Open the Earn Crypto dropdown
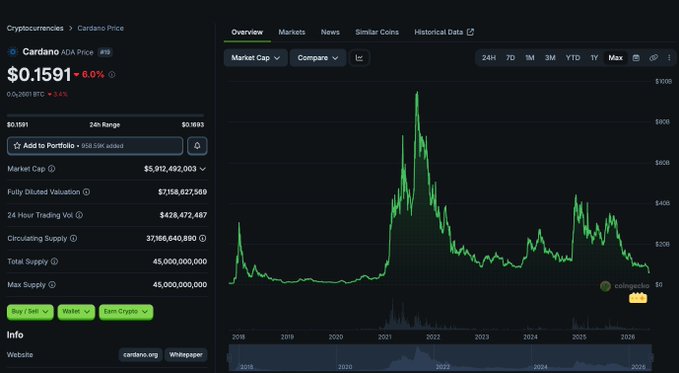 coord(126,312)
